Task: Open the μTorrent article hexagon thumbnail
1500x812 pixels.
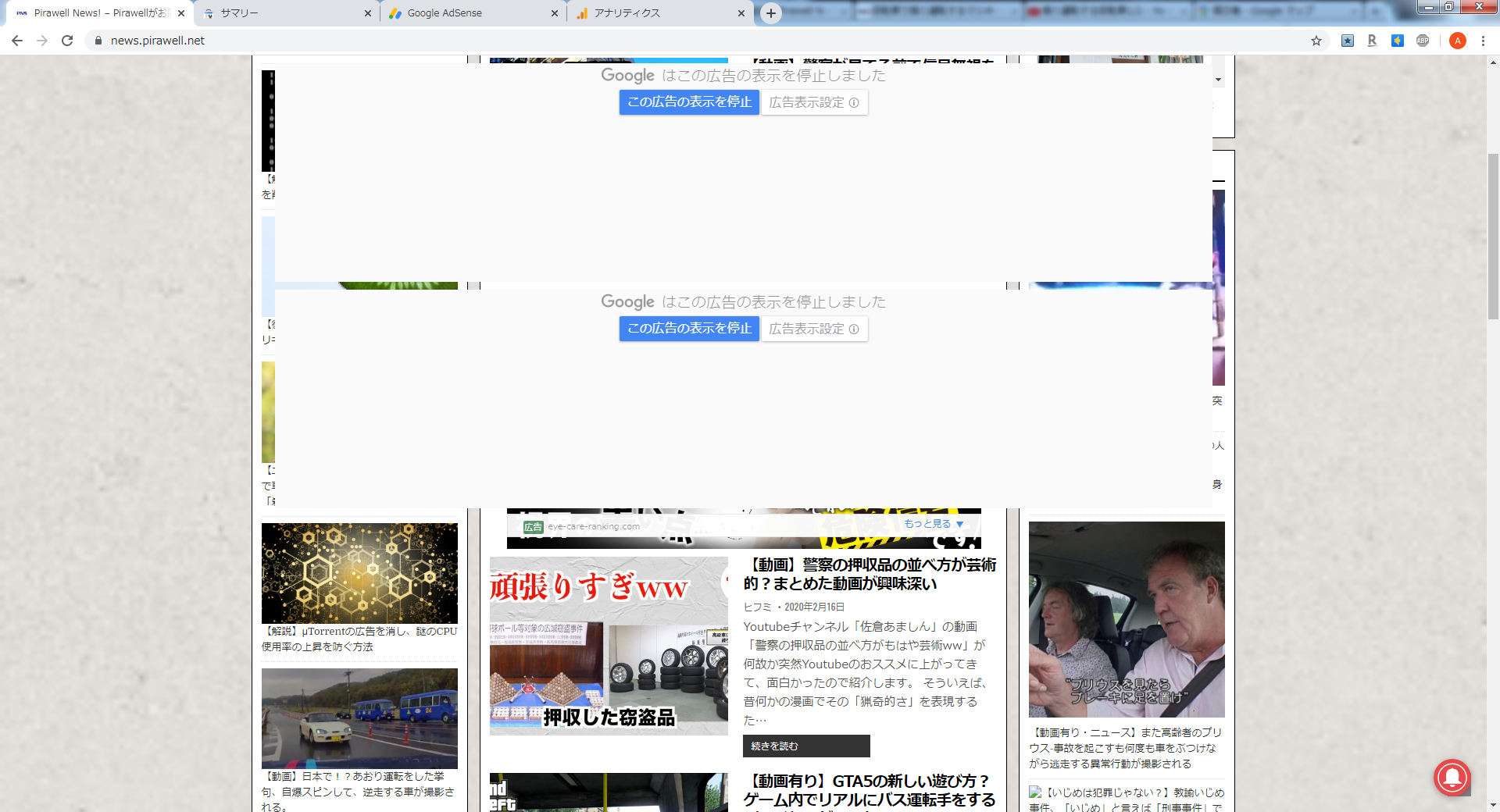Action: click(x=359, y=573)
